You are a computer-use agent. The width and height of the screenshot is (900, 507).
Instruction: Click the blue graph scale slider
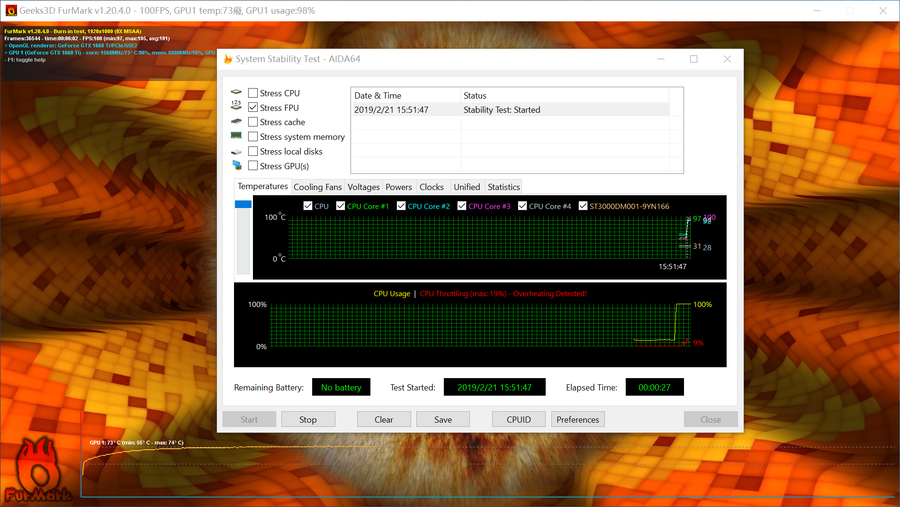pyautogui.click(x=243, y=204)
